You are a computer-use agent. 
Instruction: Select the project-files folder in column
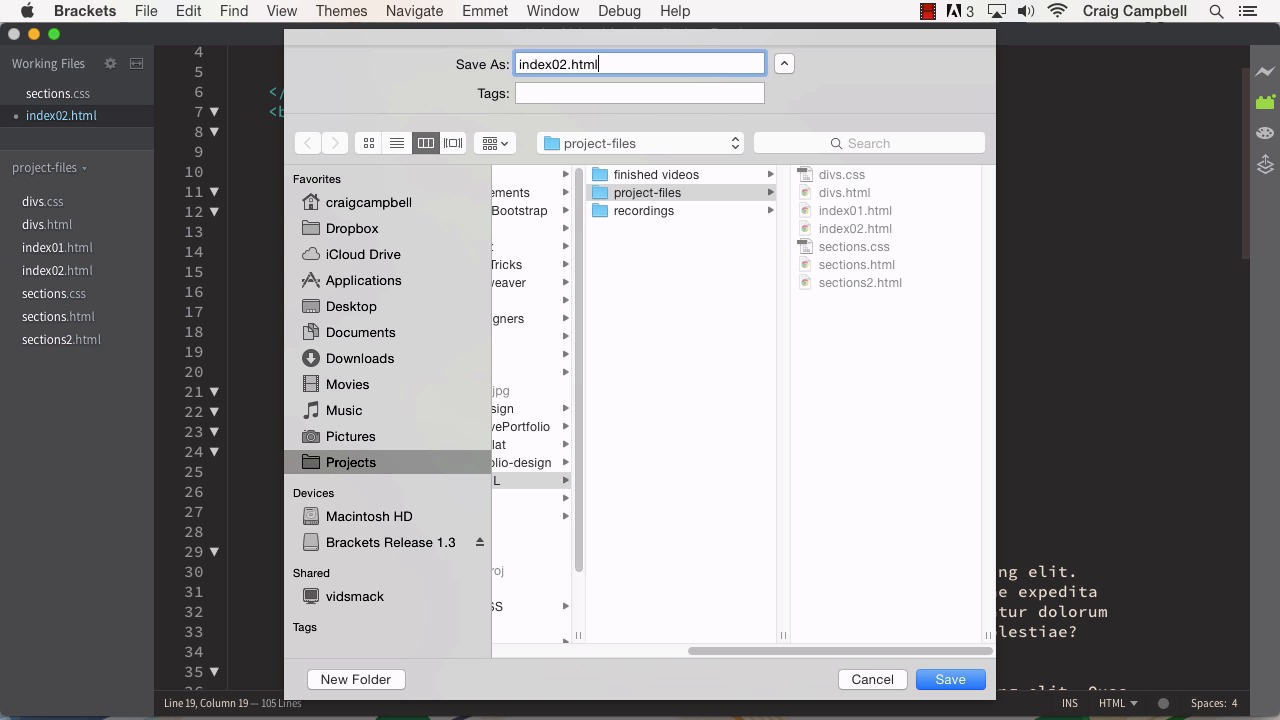(682, 192)
